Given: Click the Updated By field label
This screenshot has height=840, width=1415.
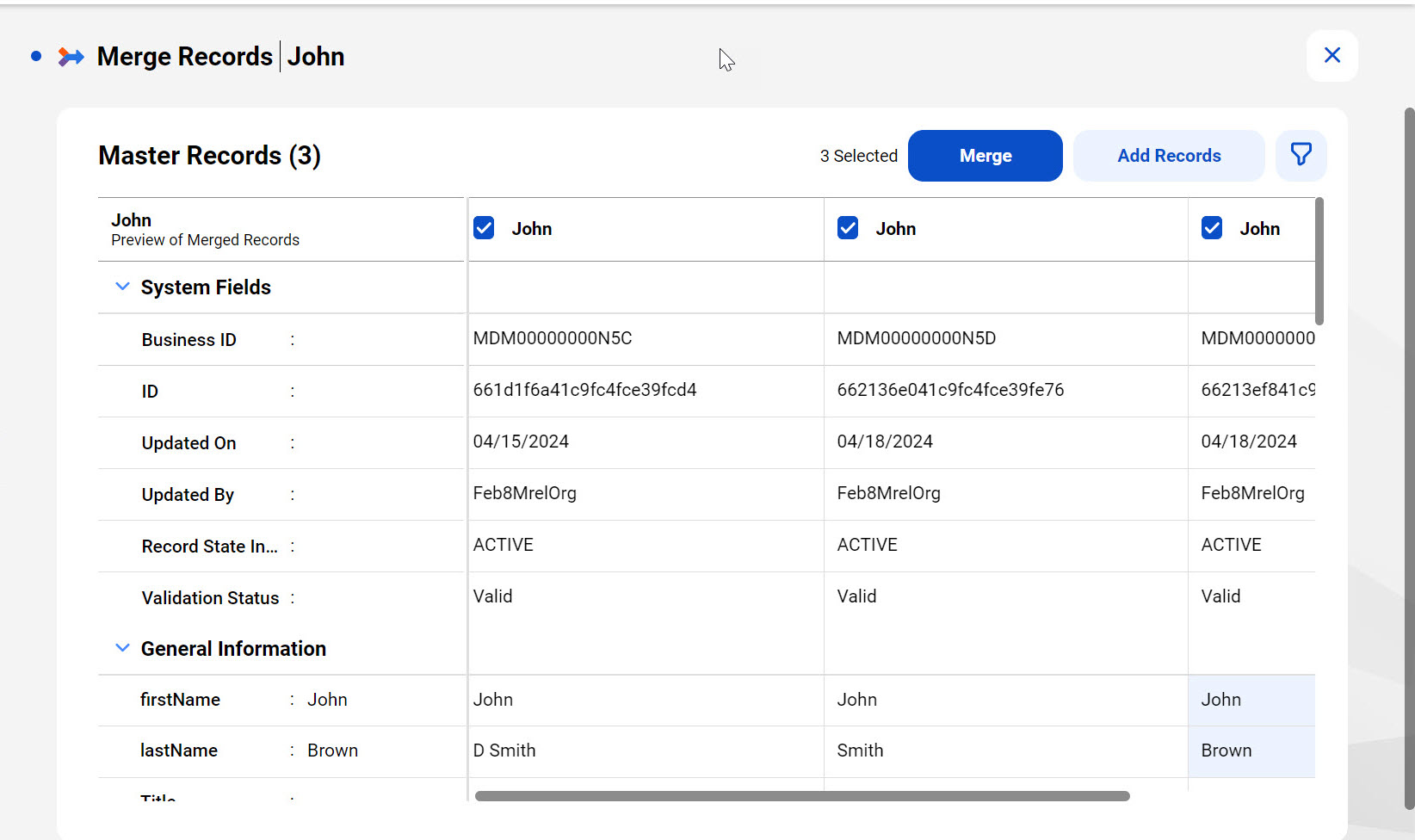Looking at the screenshot, I should [188, 495].
